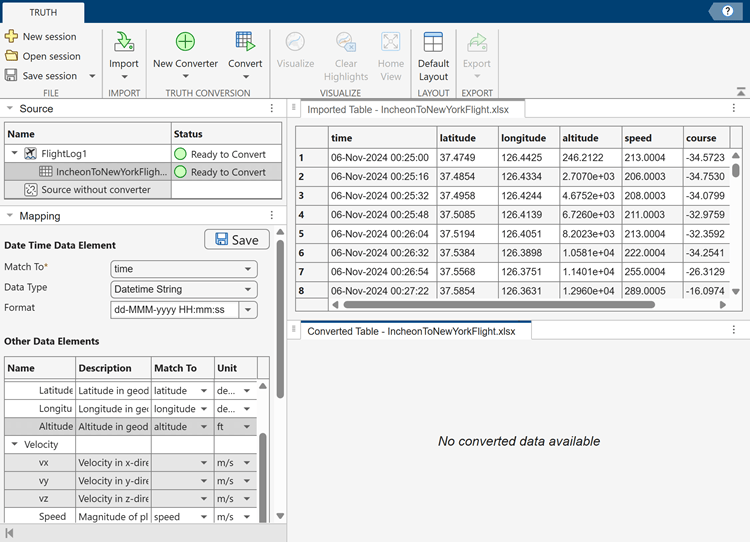Select the Imported Table - IncheonToNewYorkFlight.xlsx tab
Image resolution: width=750 pixels, height=542 pixels.
412,110
